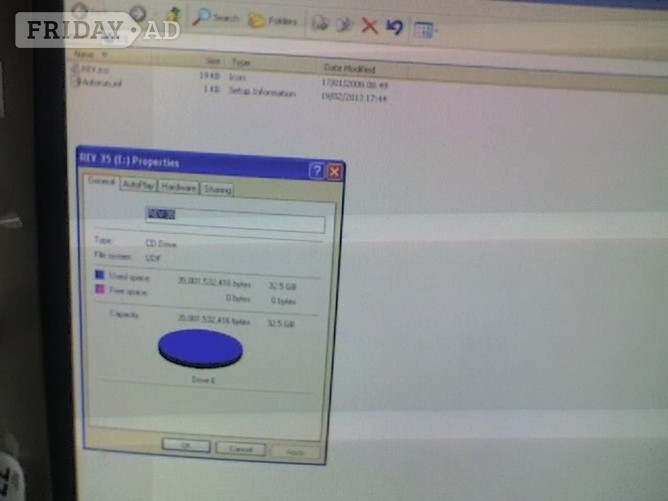The image size is (668, 501).
Task: Close the REV 35 Properties dialog
Action: [x=335, y=172]
